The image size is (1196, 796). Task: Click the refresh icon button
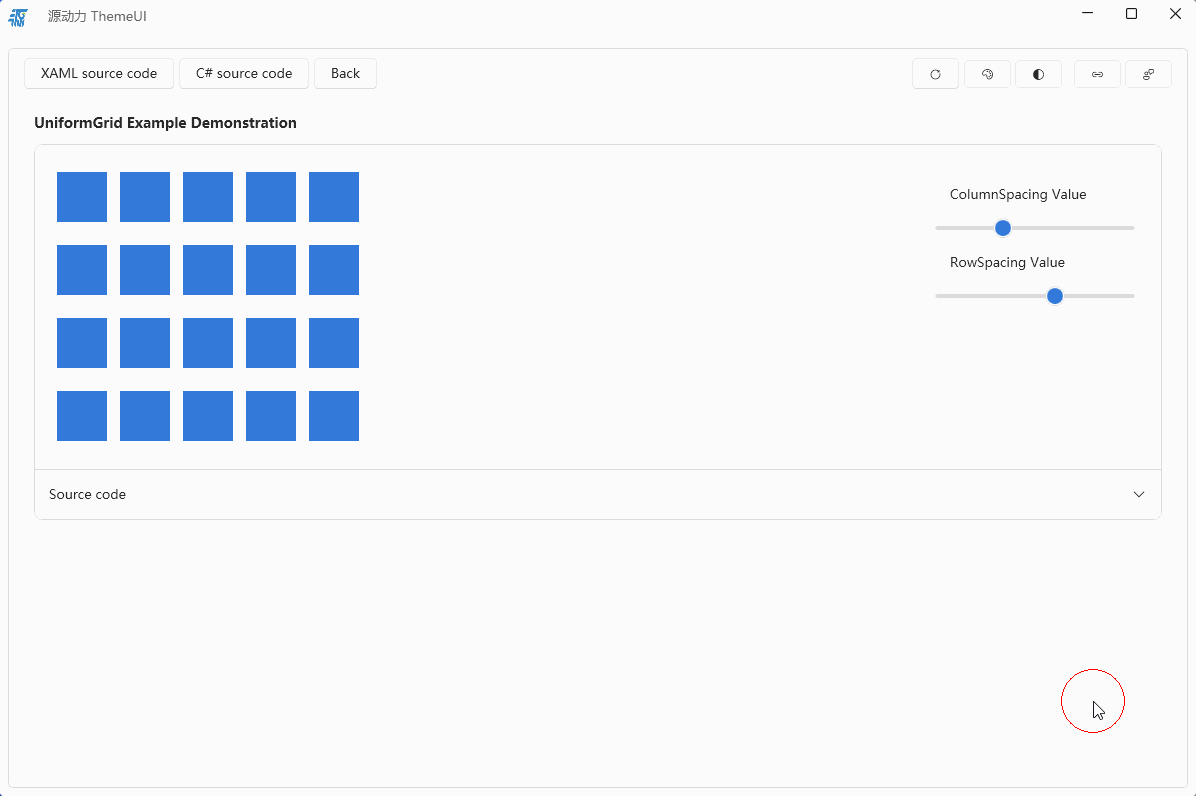point(935,74)
